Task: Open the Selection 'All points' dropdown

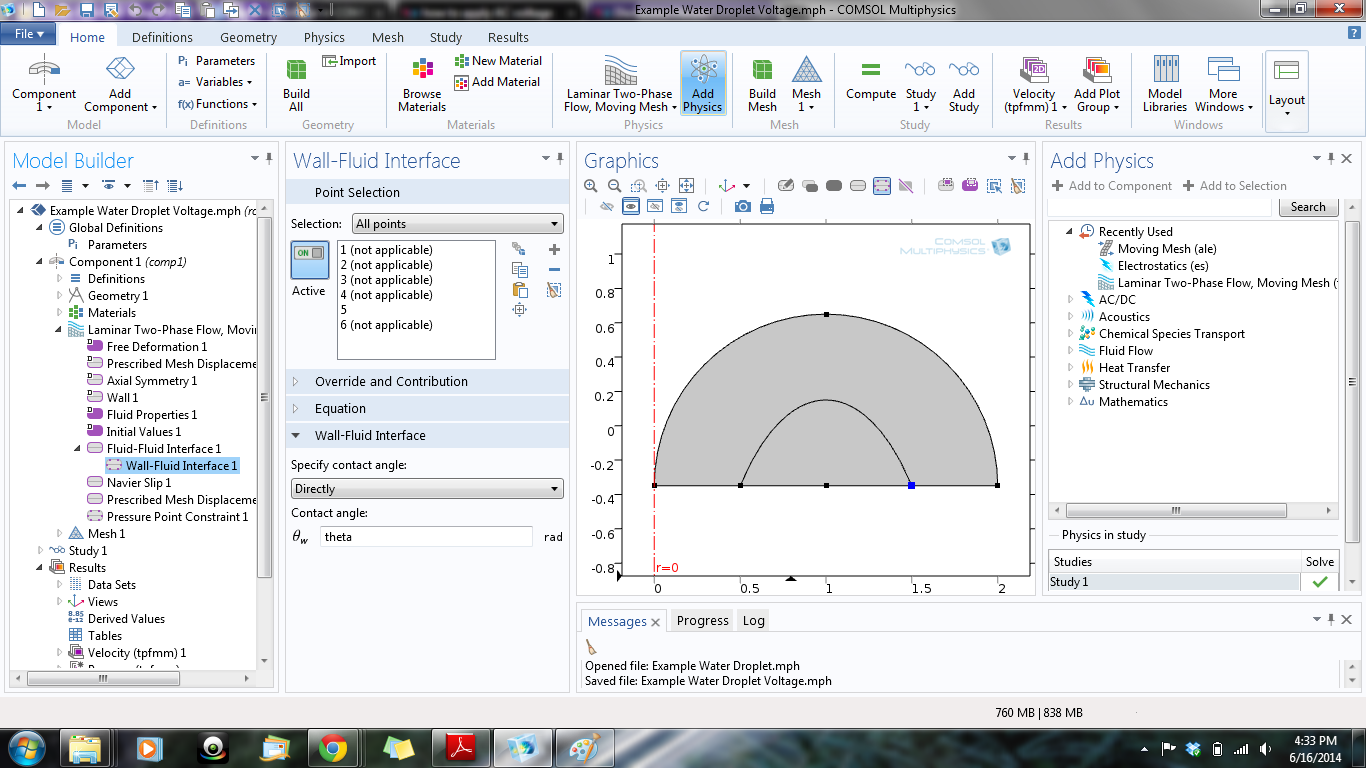Action: (457, 224)
